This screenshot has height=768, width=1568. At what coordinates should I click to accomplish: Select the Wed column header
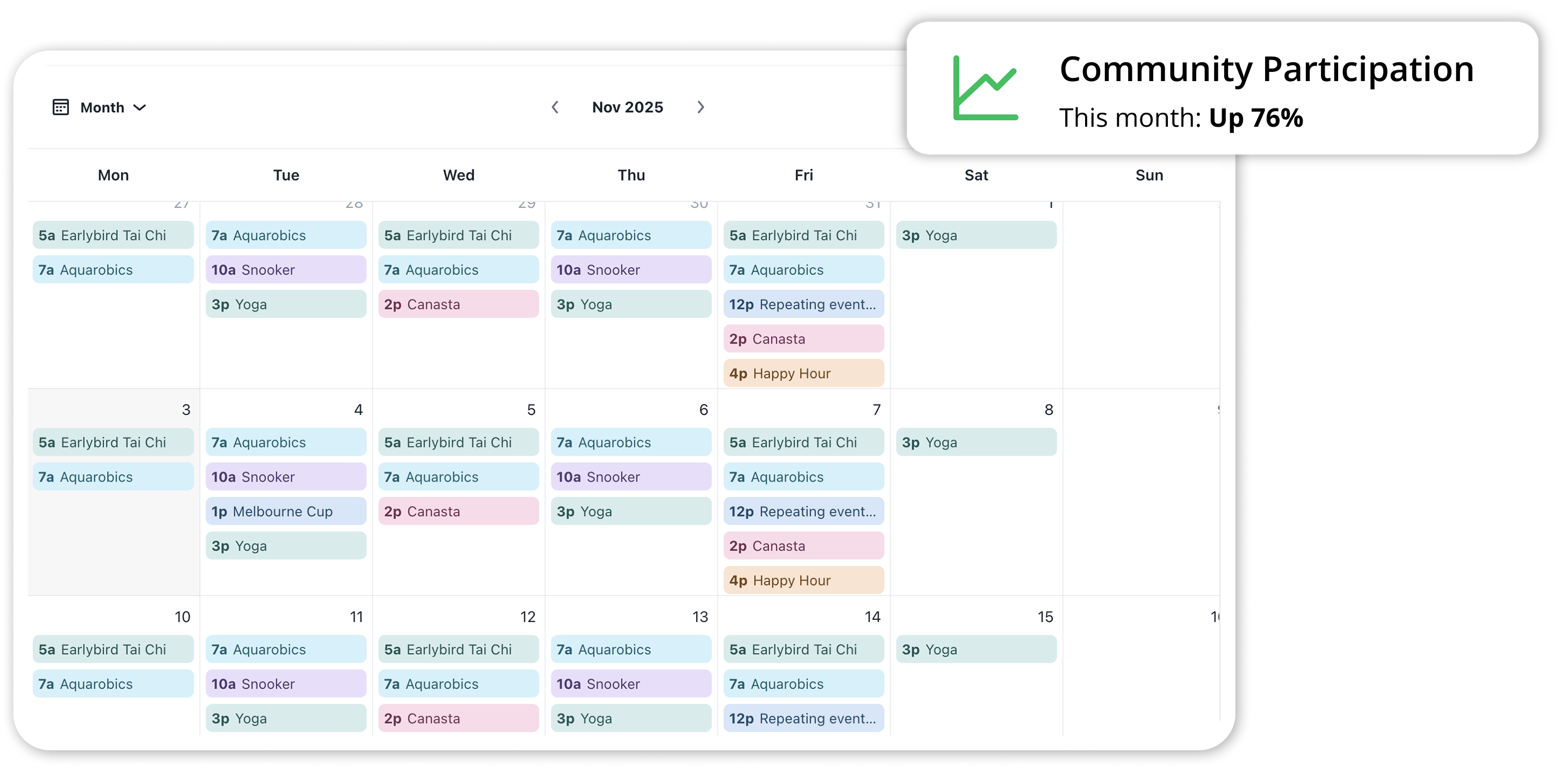pos(458,175)
